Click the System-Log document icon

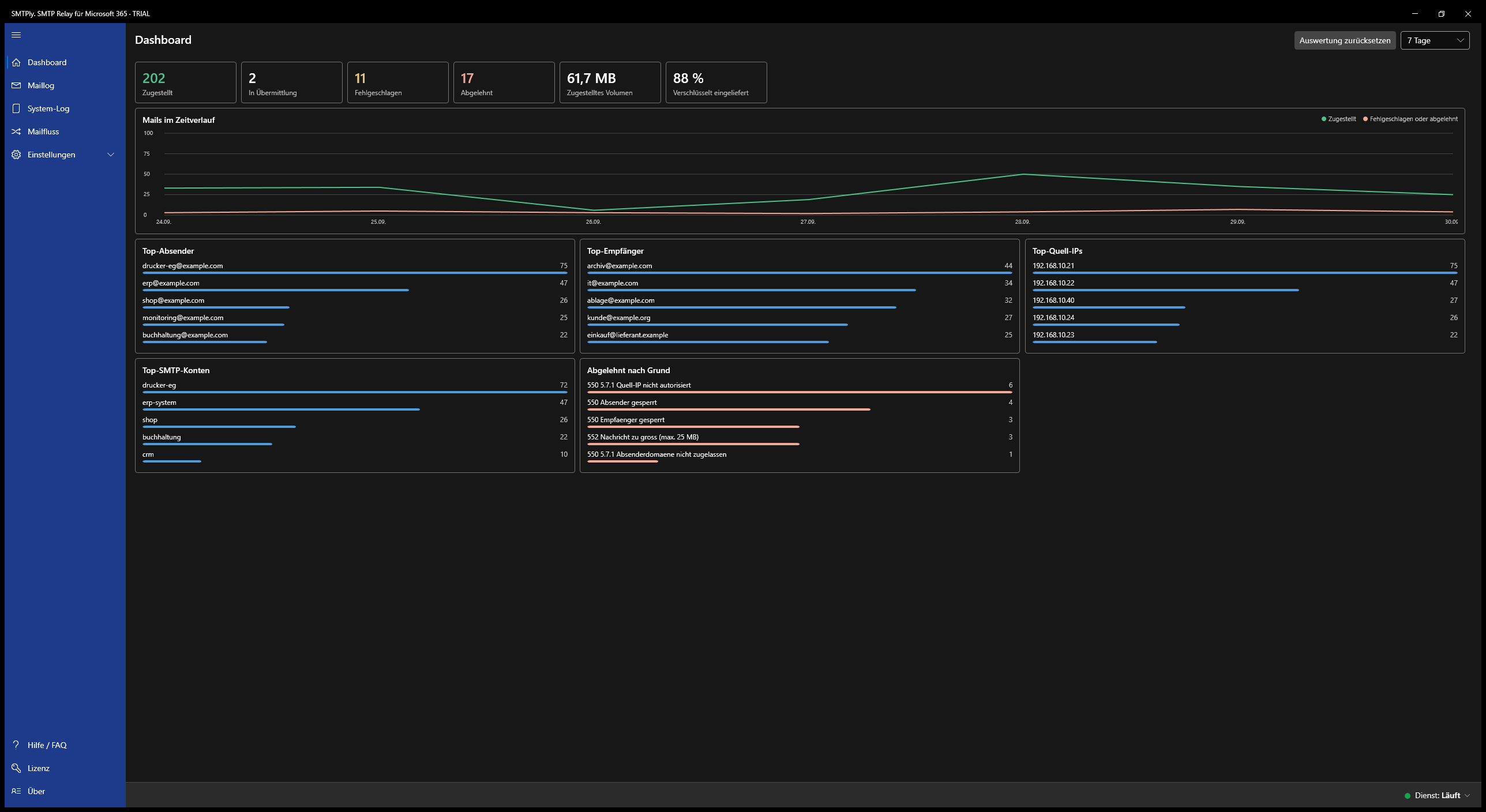click(x=16, y=108)
